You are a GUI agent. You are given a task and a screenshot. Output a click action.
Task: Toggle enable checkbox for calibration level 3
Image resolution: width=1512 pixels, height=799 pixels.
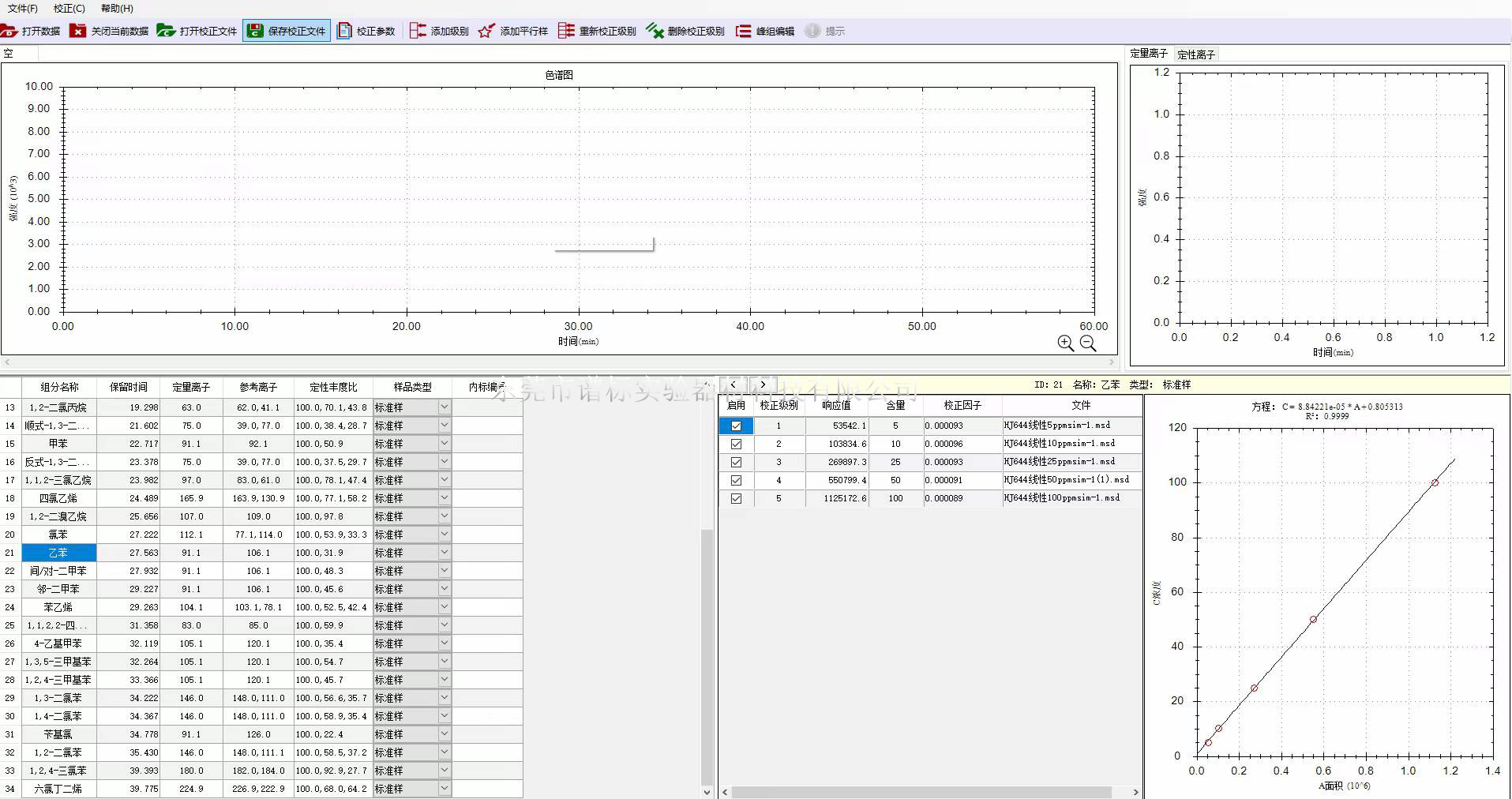(x=736, y=462)
